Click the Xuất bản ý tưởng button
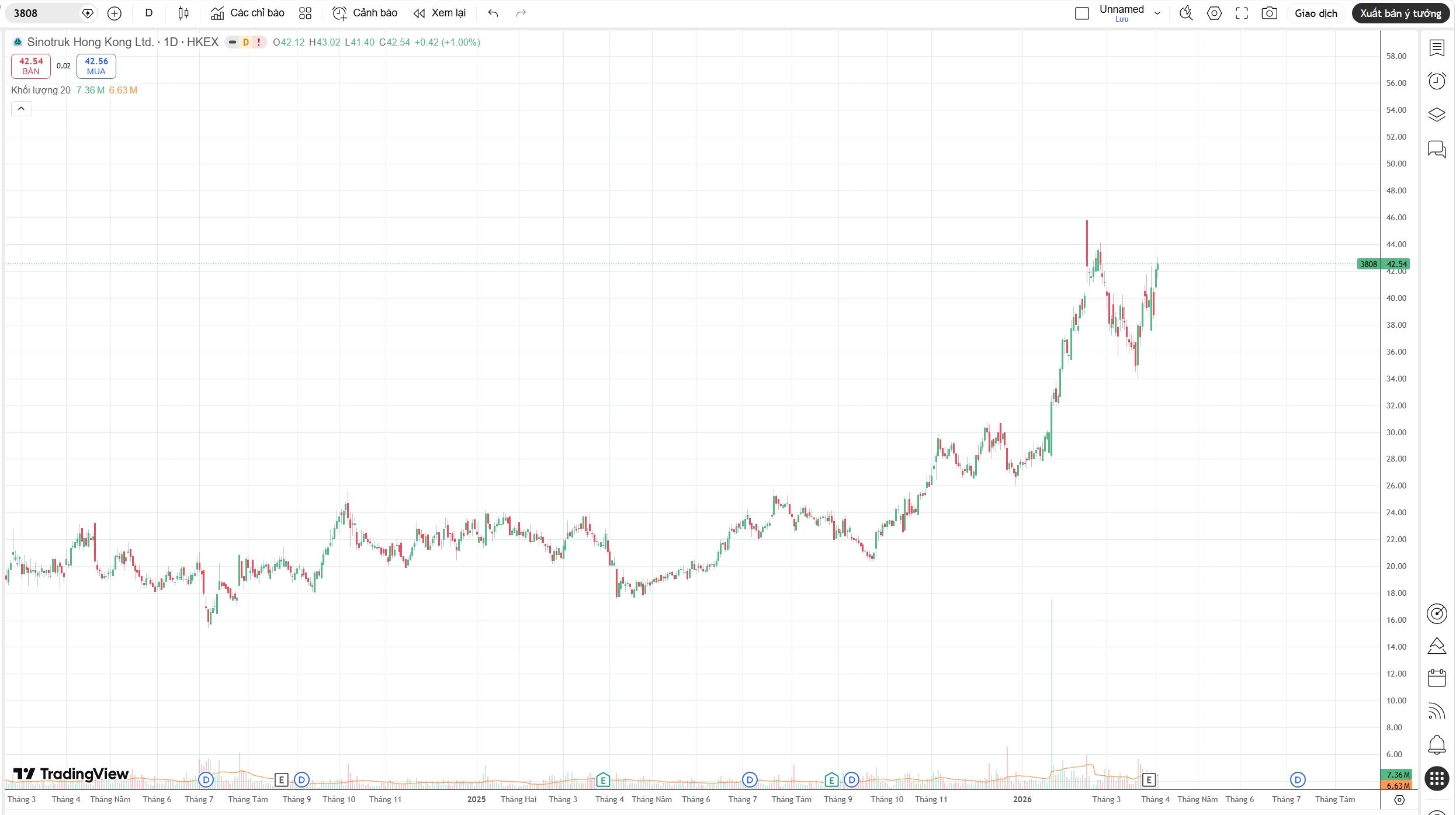1456x815 pixels. pos(1400,13)
